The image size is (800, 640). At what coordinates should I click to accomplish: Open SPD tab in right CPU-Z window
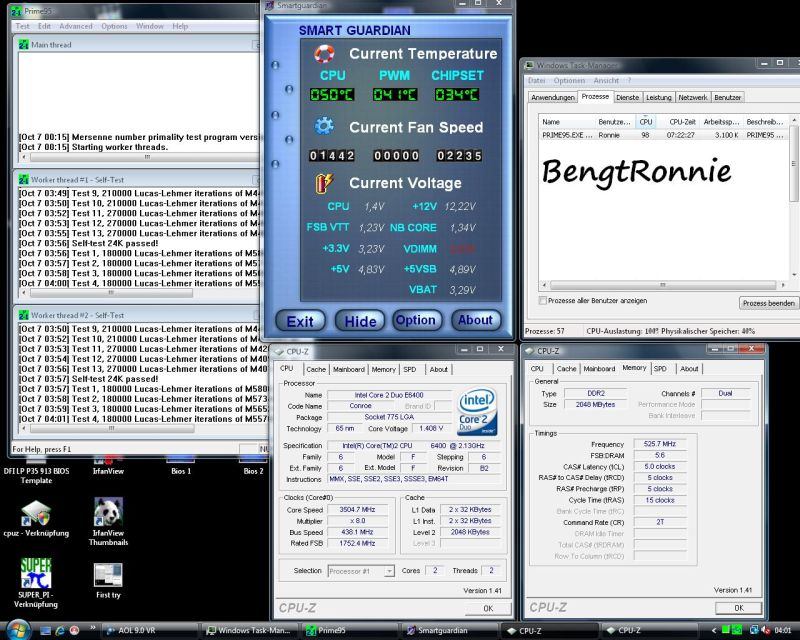click(660, 368)
